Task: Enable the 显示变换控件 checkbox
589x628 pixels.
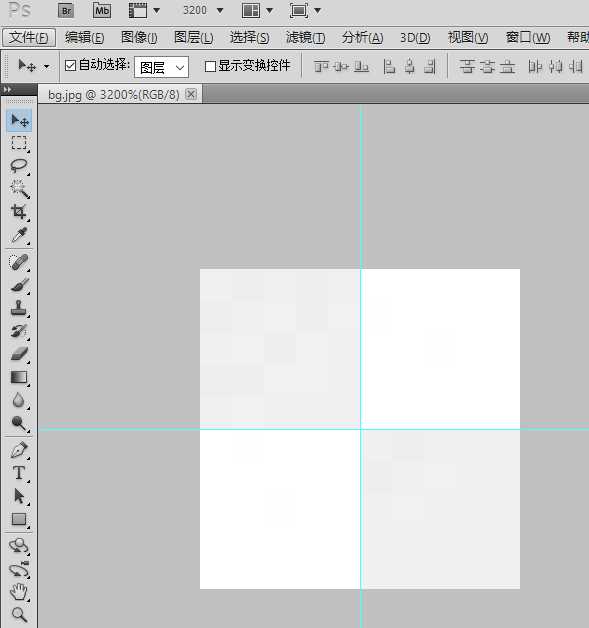Action: pos(210,66)
